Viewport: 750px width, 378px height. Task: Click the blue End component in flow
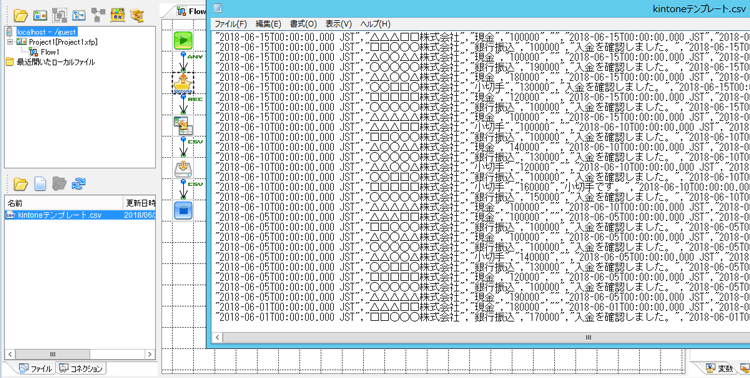(183, 210)
